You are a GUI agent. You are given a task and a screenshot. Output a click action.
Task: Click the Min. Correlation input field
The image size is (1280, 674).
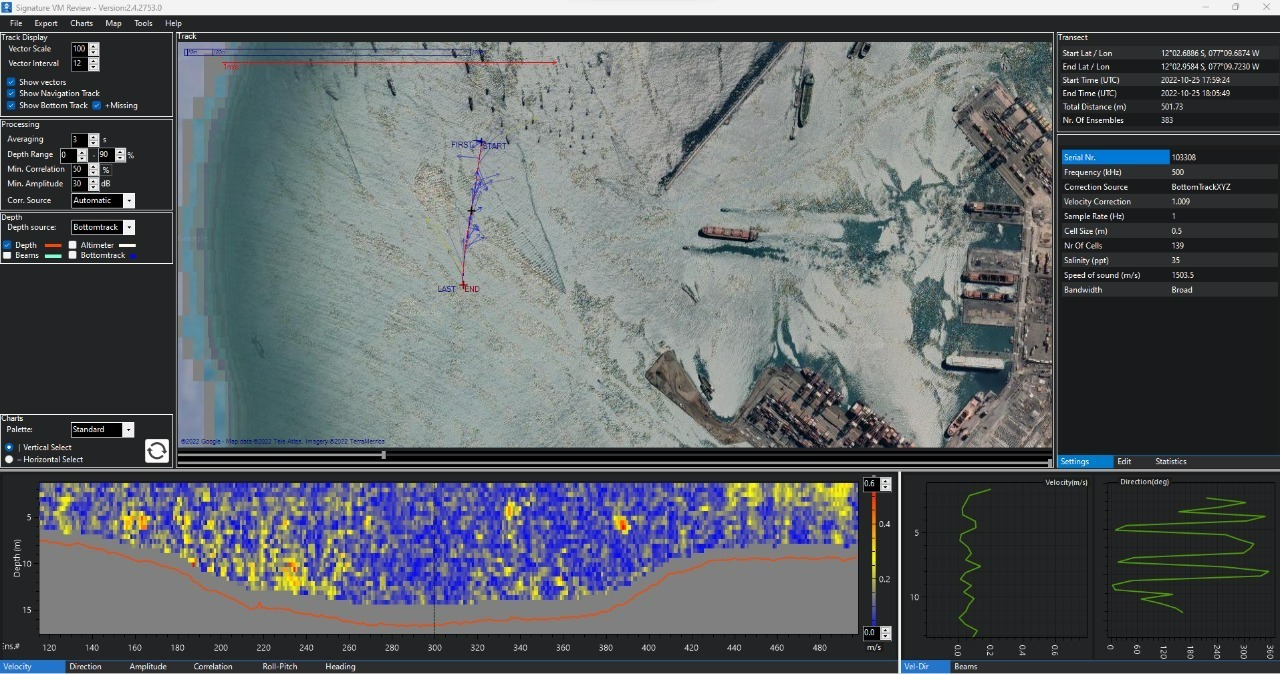[x=78, y=170]
